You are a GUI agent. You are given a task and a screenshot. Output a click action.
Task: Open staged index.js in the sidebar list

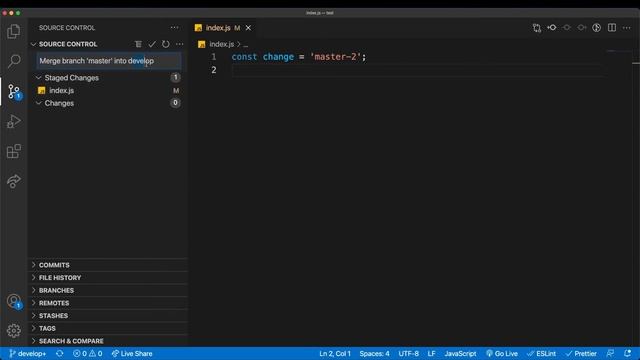click(x=108, y=91)
